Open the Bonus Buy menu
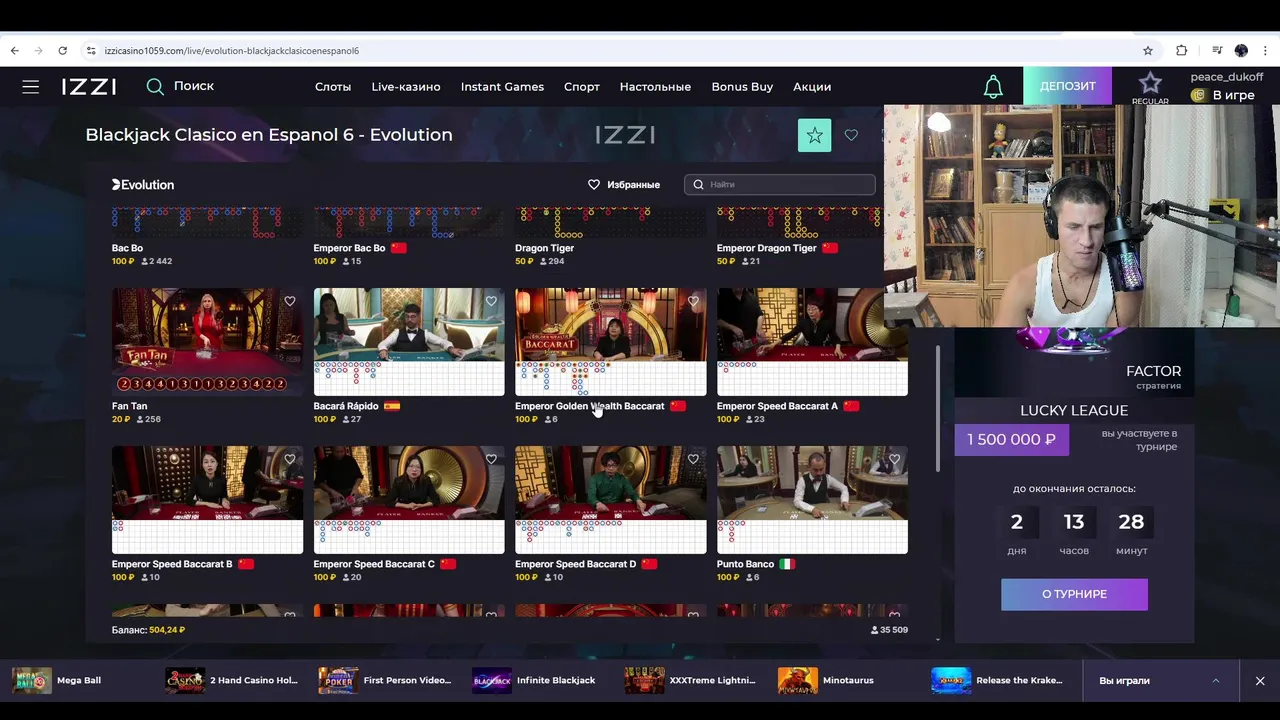 click(742, 87)
